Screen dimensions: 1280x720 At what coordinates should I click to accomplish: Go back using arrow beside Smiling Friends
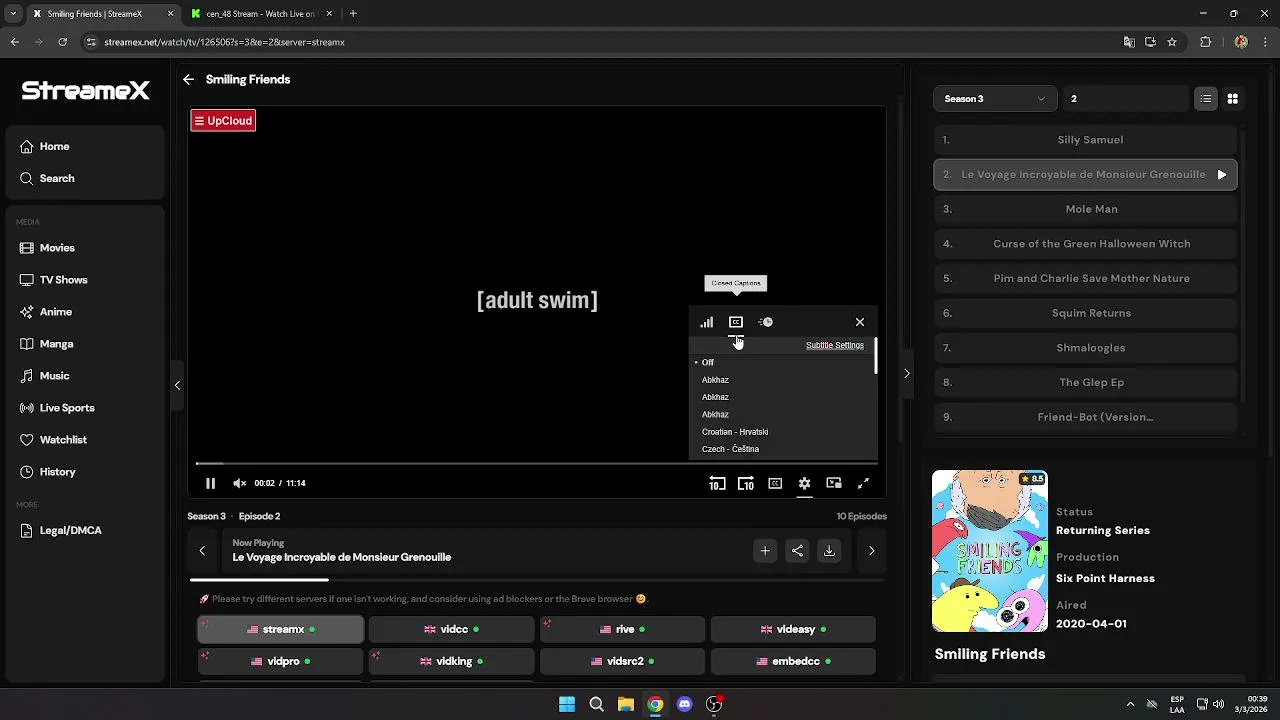[x=188, y=79]
